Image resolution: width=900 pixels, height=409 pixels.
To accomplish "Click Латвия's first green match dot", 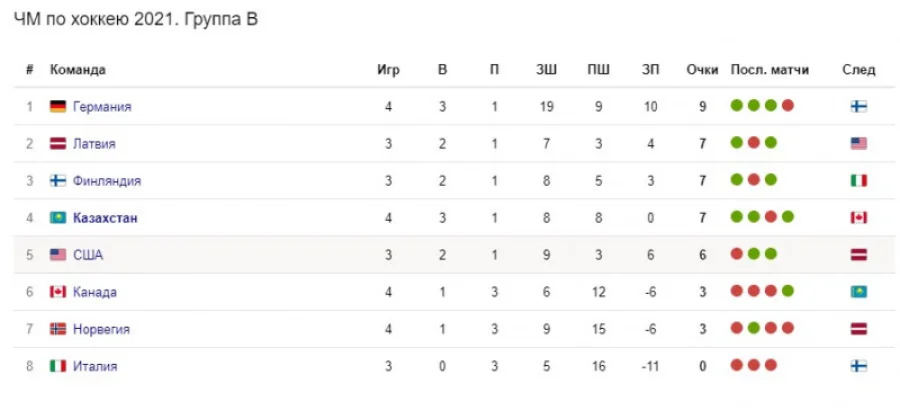I will pos(737,142).
